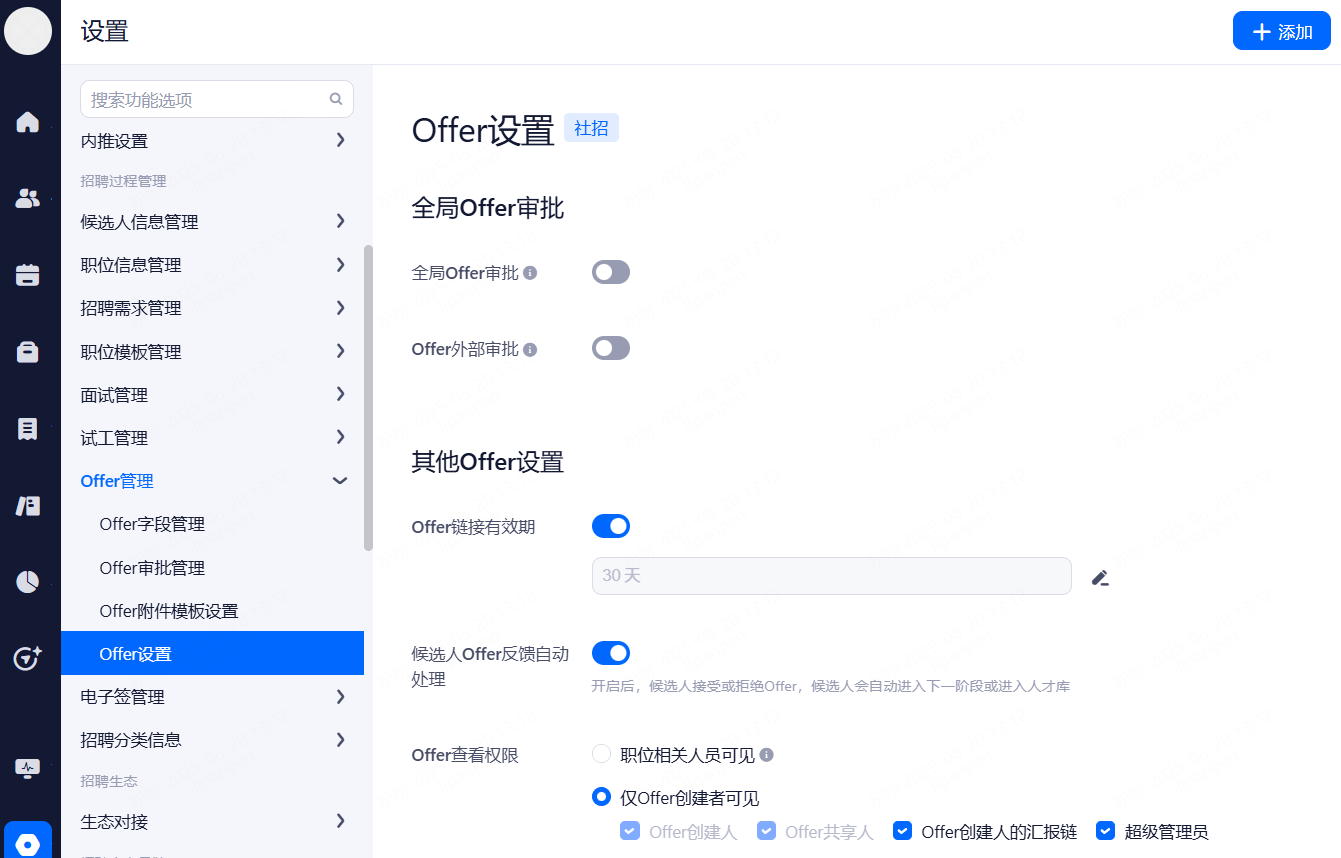Select 职位相关人员可见 radio option
1341x858 pixels.
click(601, 754)
